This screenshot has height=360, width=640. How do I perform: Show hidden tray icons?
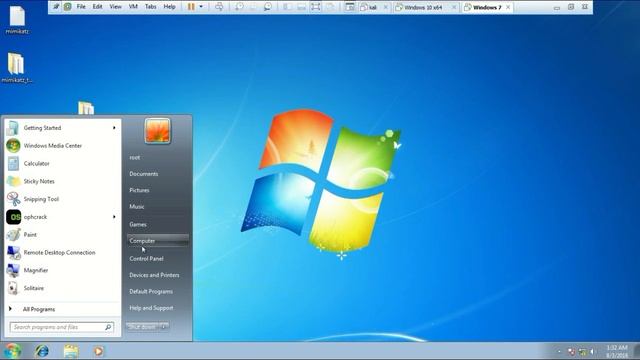coord(559,351)
